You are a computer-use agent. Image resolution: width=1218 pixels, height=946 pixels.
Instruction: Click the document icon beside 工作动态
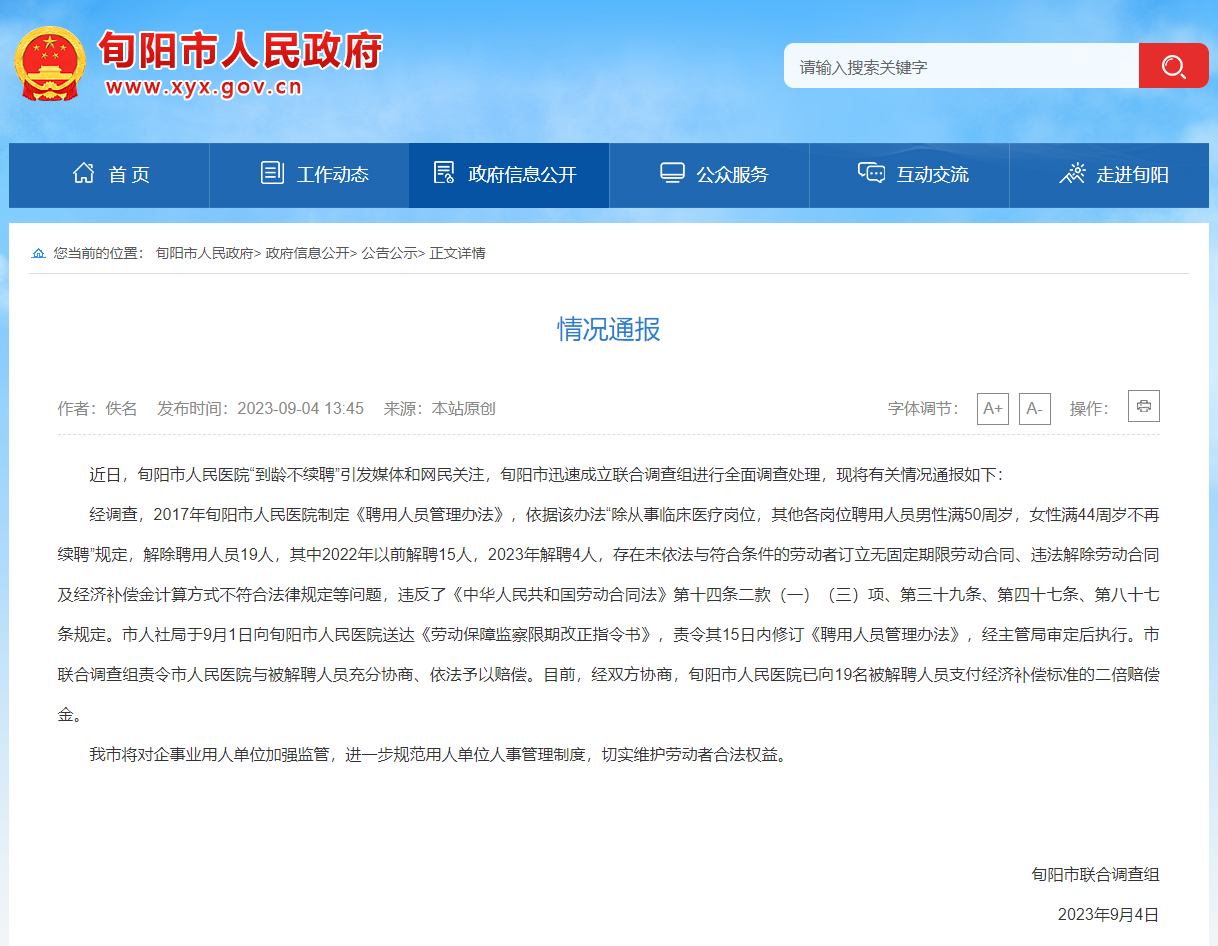[272, 173]
